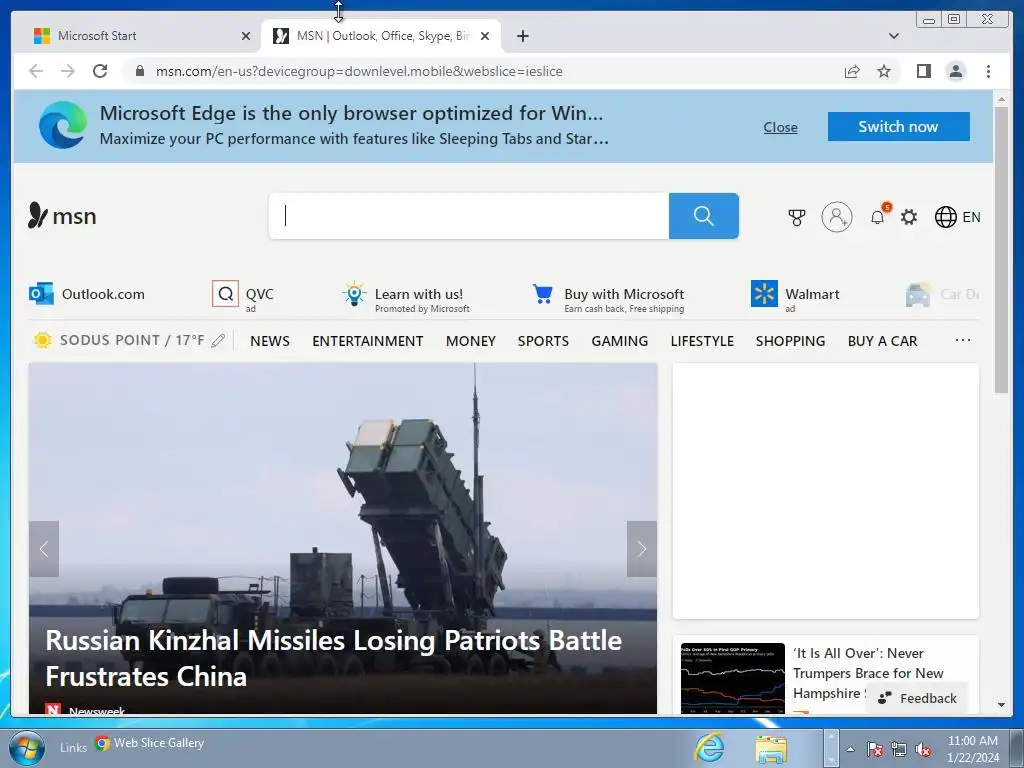Focus the MSN search box

(x=469, y=216)
